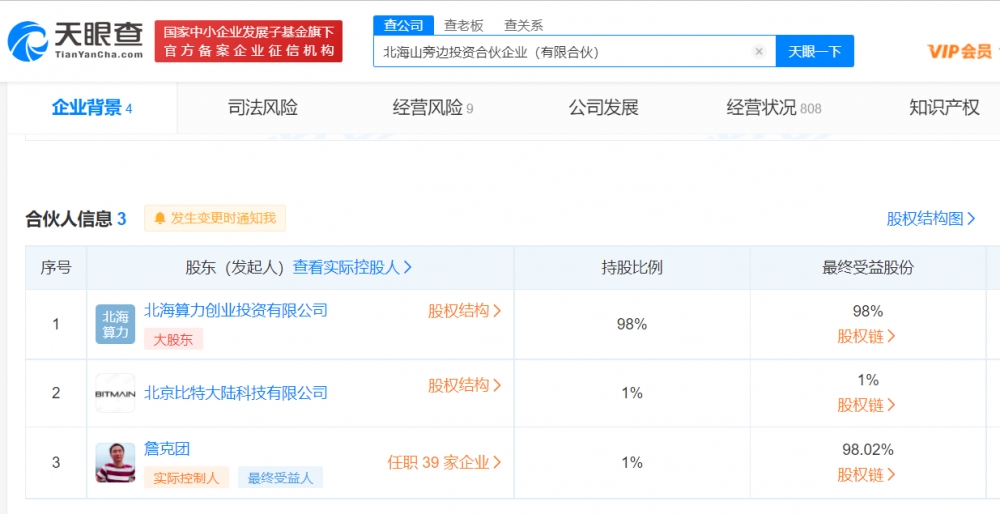Expand 股权结构 for 北京比特大陆科技有限公司

pyautogui.click(x=464, y=386)
